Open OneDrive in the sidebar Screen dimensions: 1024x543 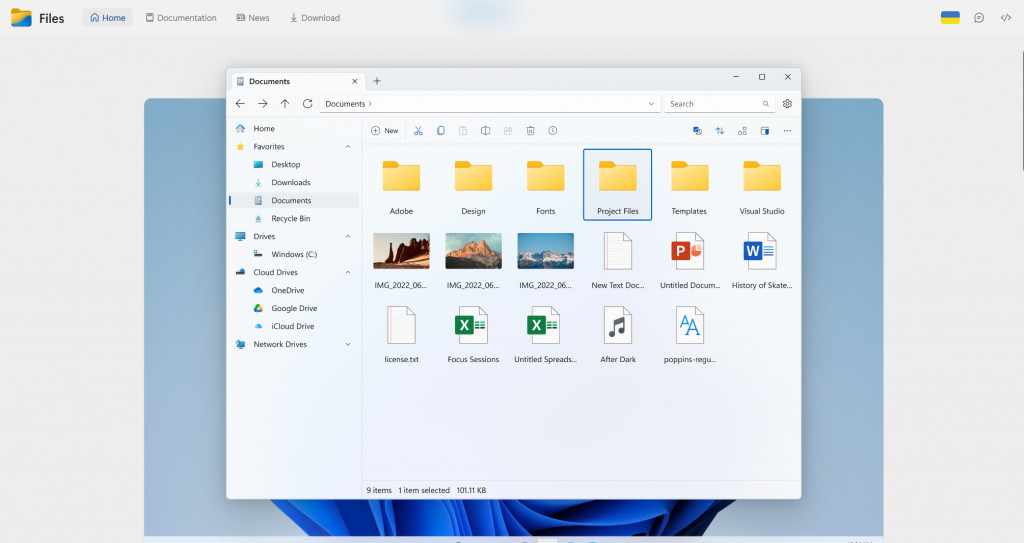(295, 290)
